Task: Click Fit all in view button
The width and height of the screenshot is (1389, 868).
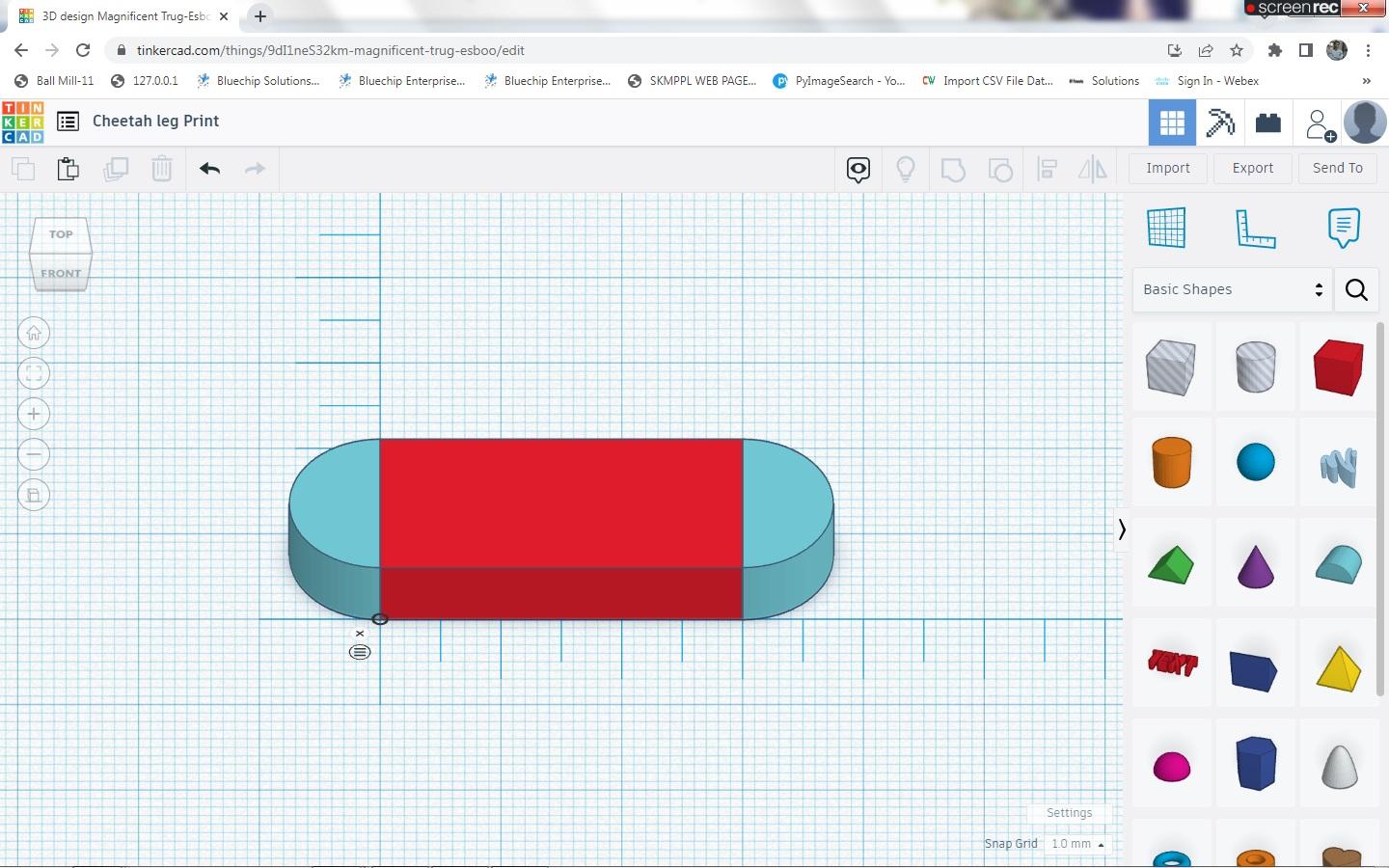Action: [x=34, y=374]
